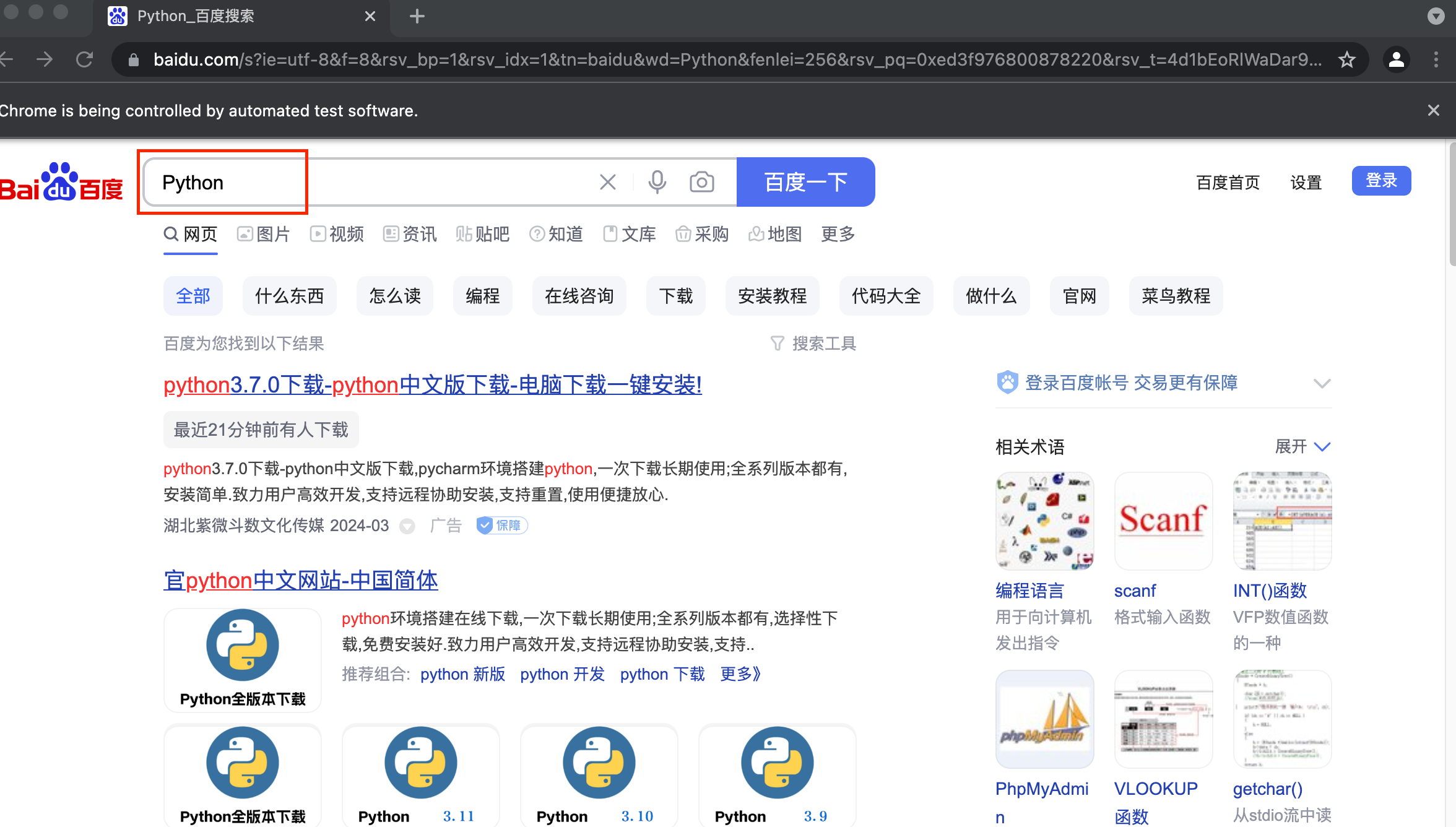
Task: Select the 安装教程 filter chip
Action: (x=772, y=296)
